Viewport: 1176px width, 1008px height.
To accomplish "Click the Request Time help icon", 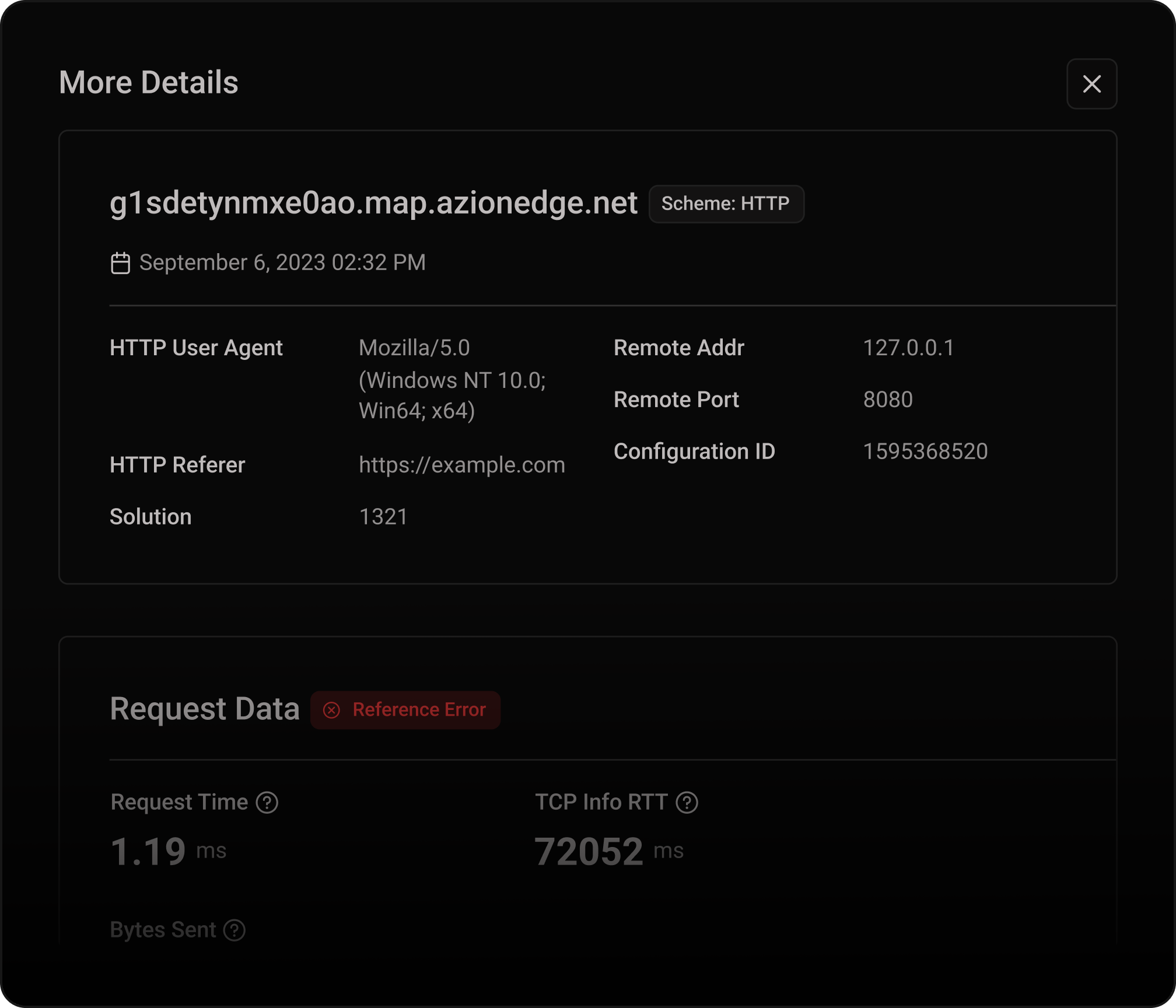I will (x=267, y=803).
